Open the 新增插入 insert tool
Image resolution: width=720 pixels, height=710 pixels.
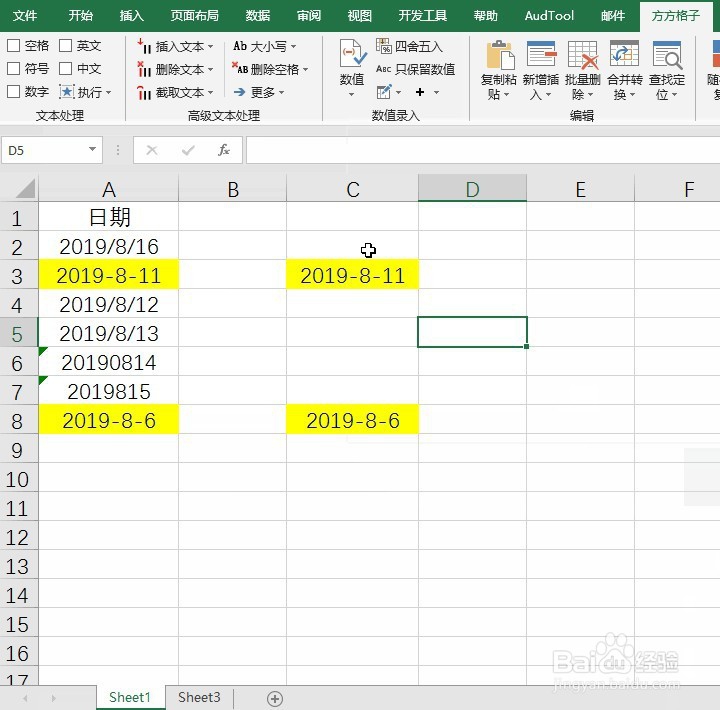click(541, 70)
